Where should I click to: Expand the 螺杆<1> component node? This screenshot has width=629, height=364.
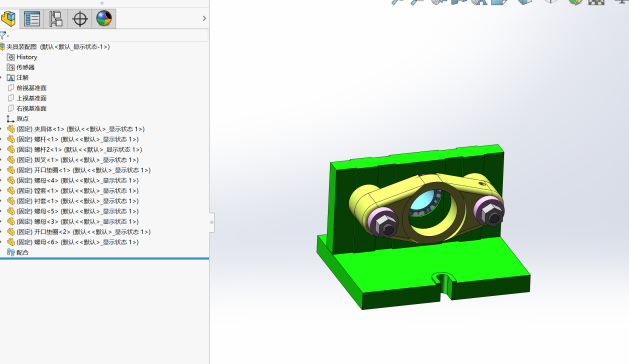pyautogui.click(x=2, y=139)
